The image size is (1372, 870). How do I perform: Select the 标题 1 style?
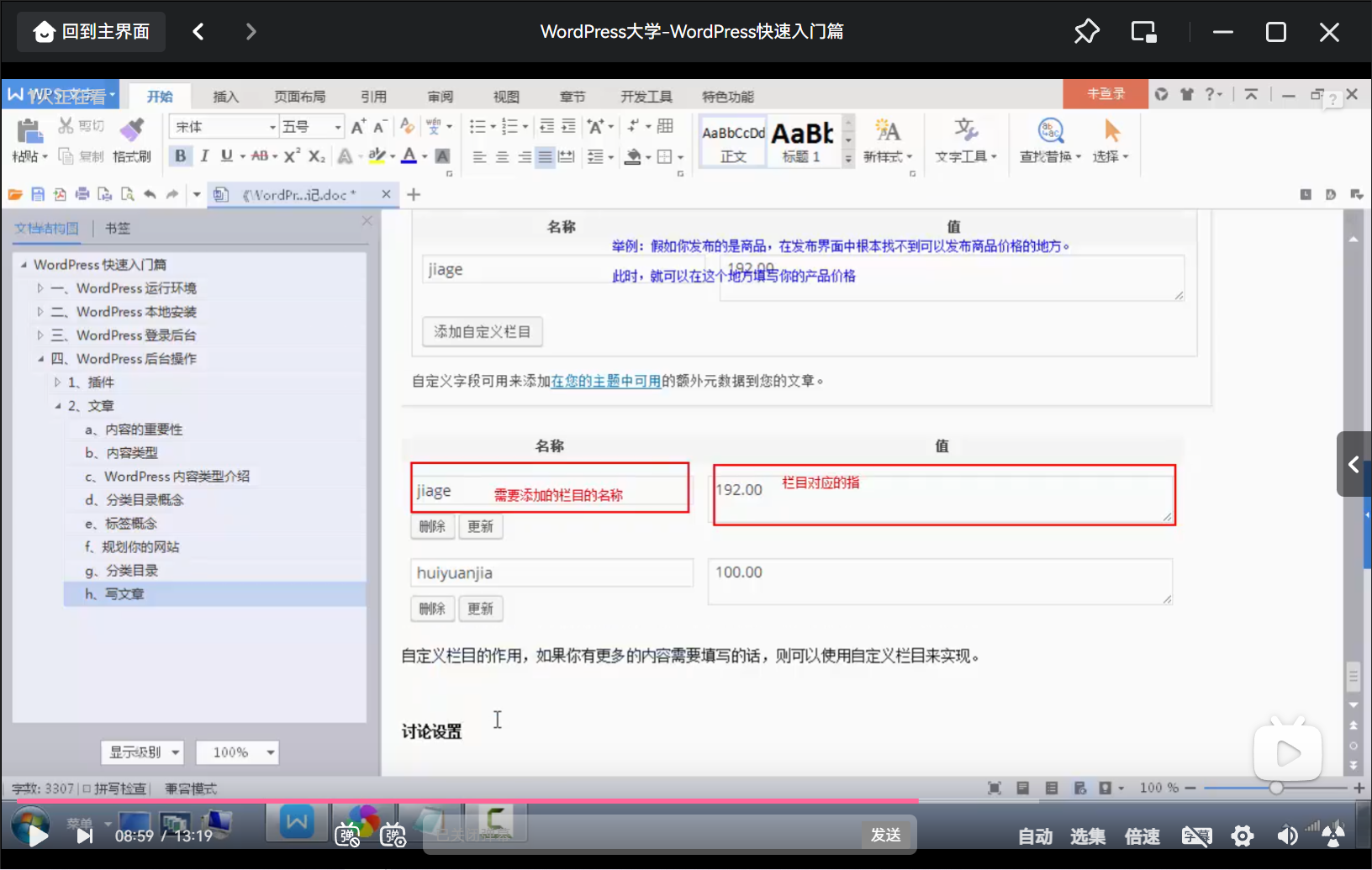pyautogui.click(x=803, y=142)
